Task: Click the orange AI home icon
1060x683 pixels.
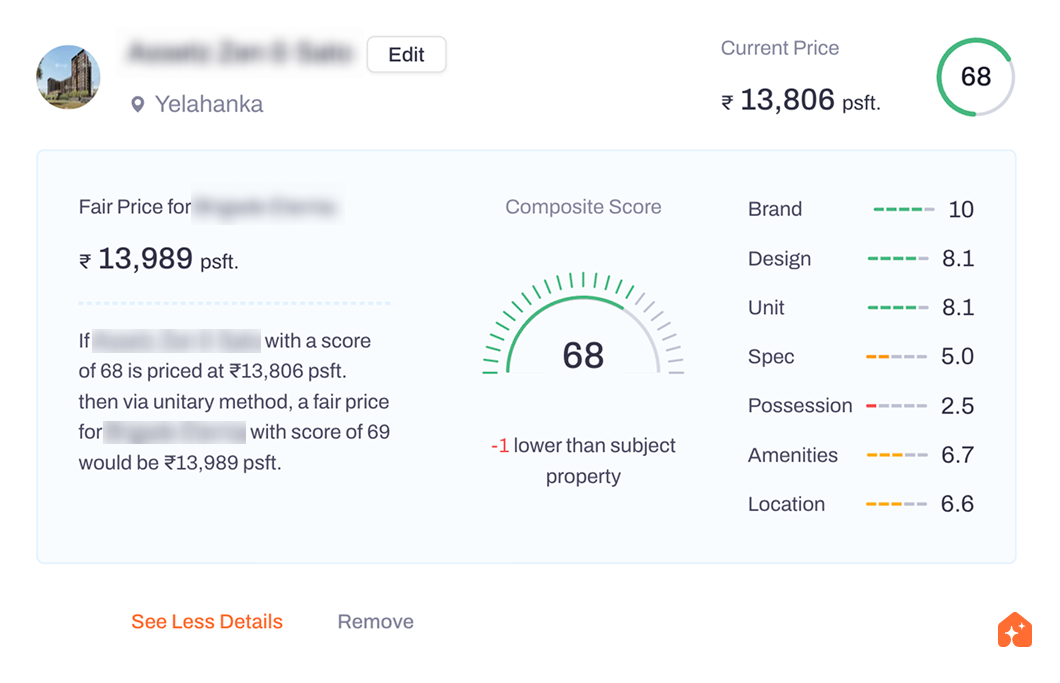Action: point(1015,630)
